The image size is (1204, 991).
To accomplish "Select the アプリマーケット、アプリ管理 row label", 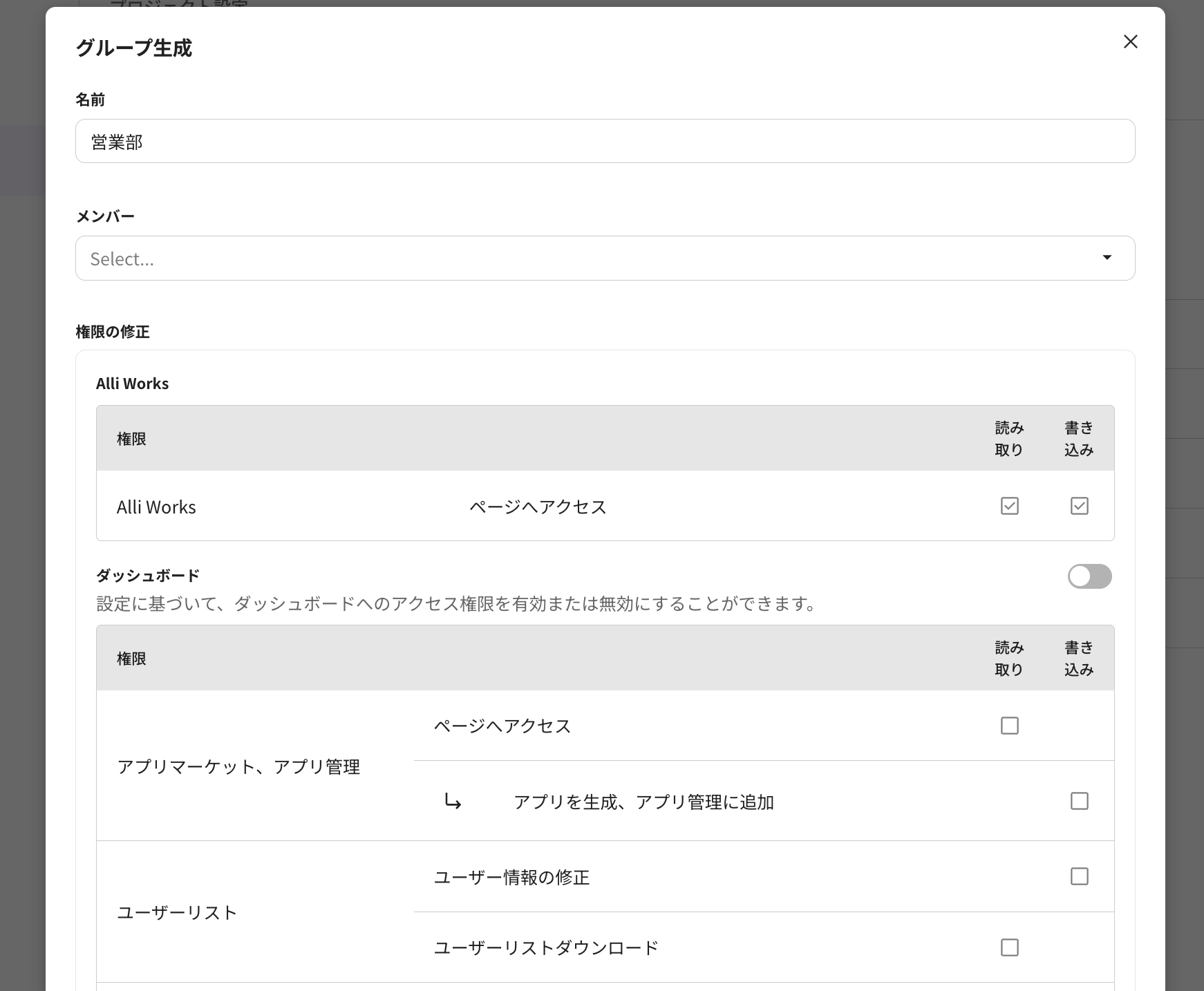I will tap(238, 766).
